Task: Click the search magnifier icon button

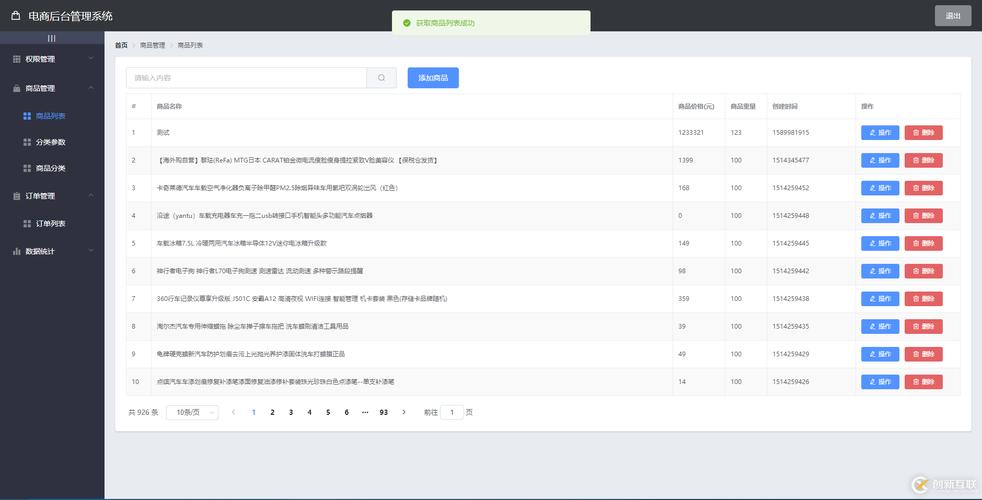Action: [x=381, y=78]
